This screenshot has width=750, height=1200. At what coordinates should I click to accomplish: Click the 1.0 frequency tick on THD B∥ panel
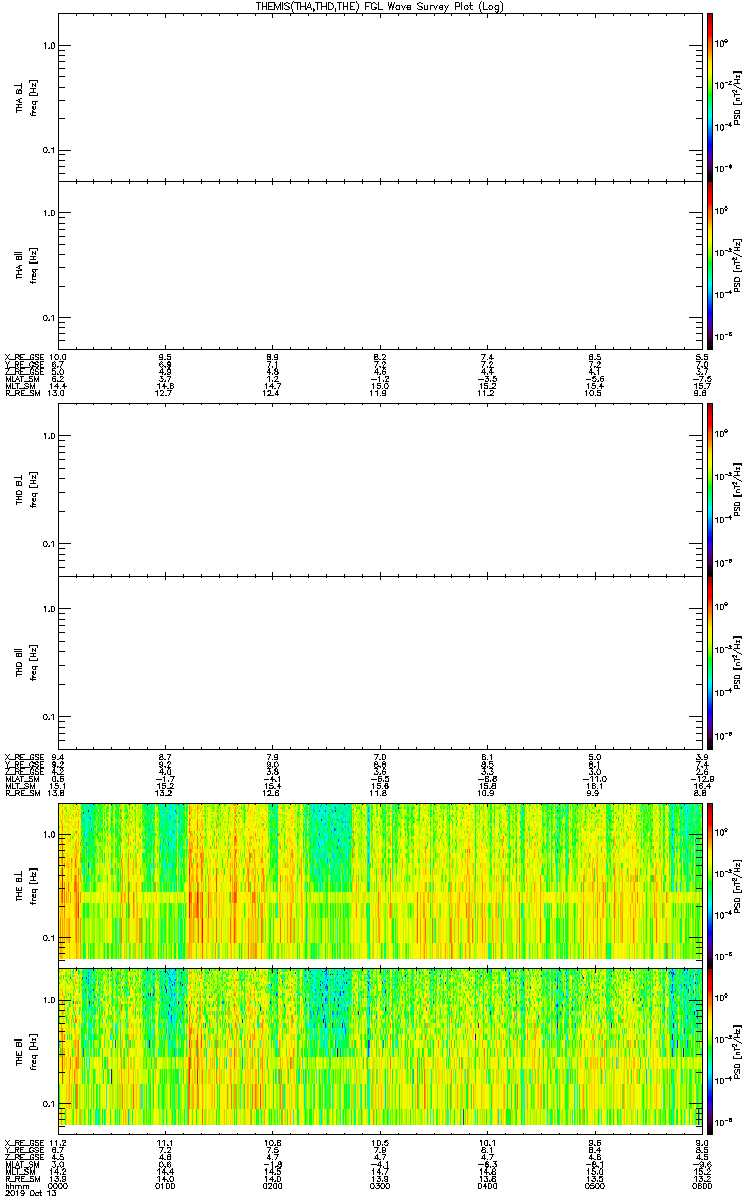[x=49, y=609]
